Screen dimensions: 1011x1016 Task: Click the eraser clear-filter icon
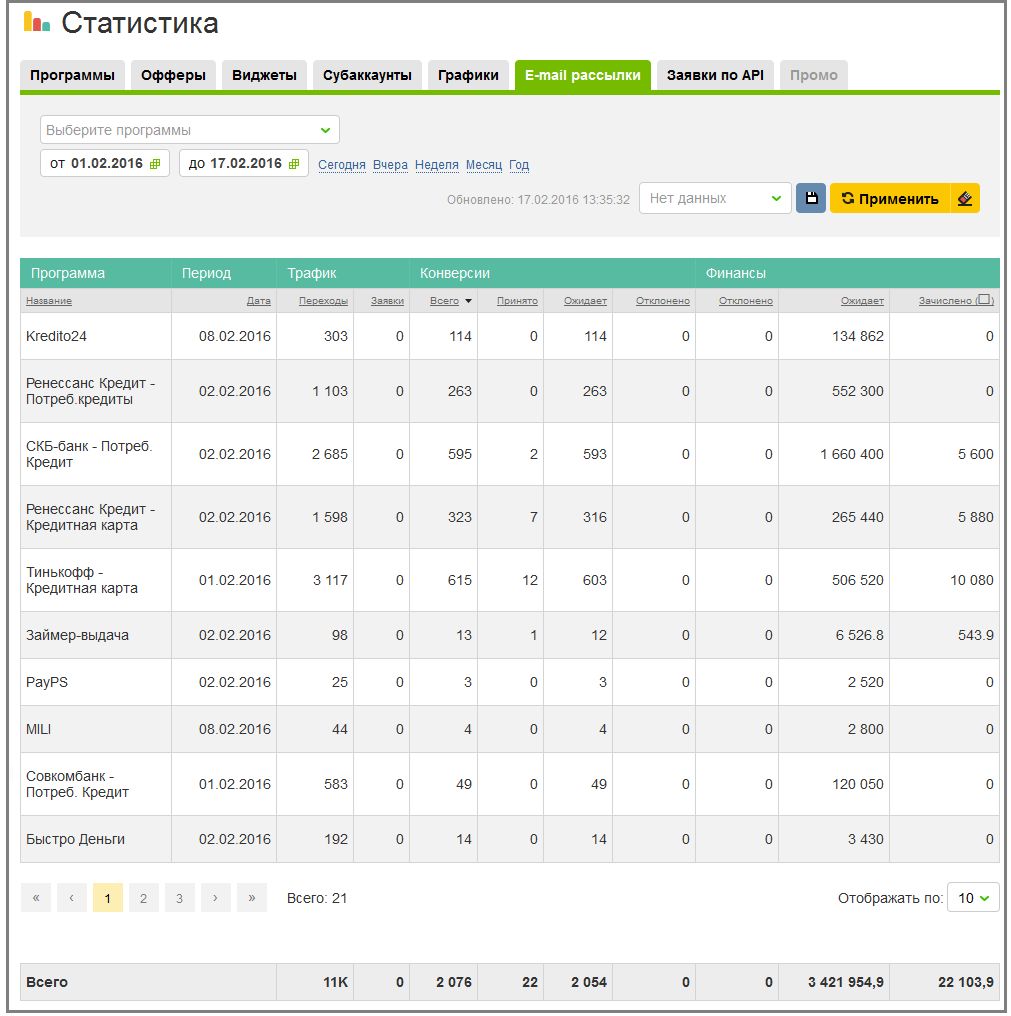965,198
